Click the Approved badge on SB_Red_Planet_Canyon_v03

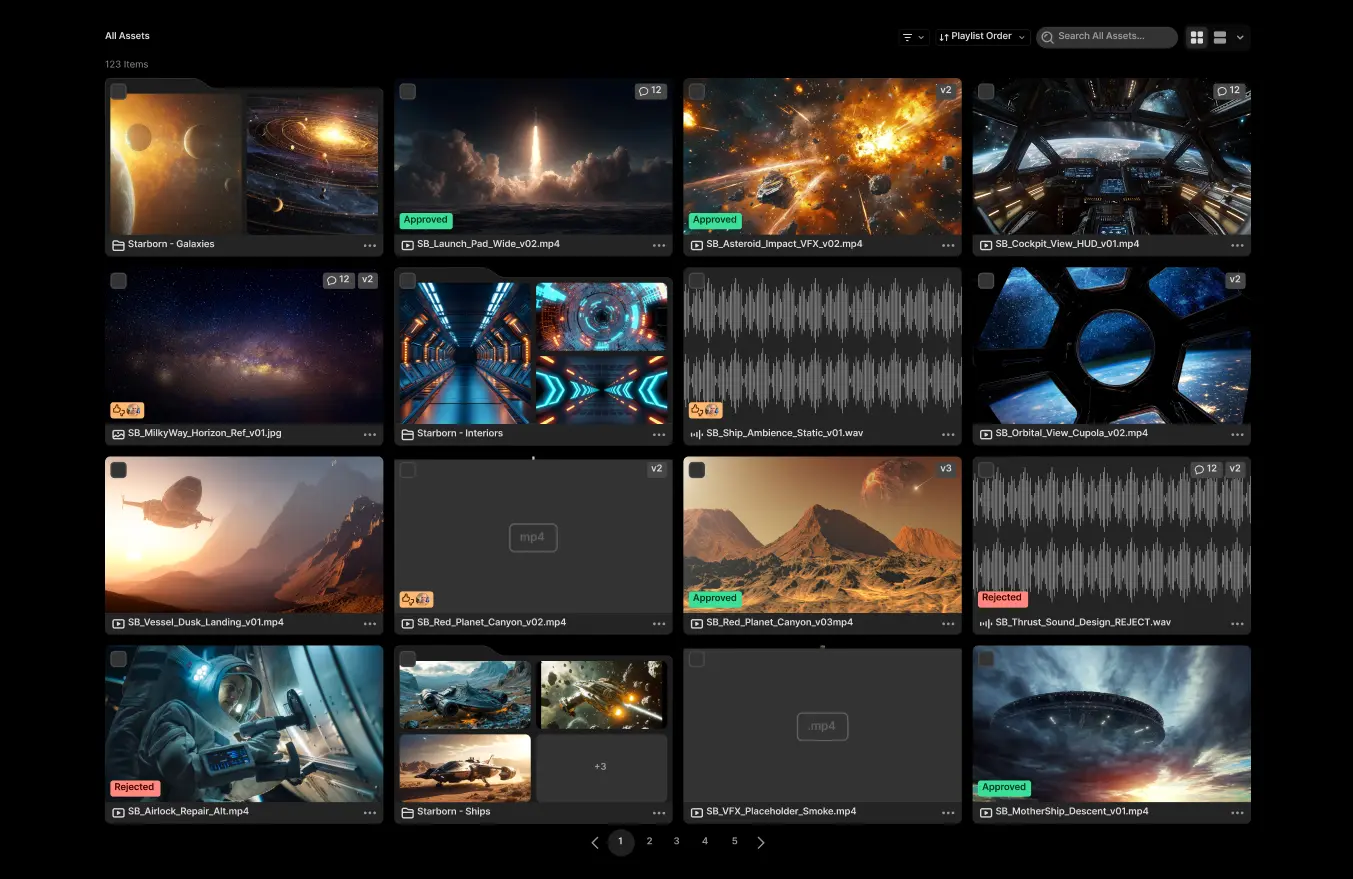click(x=714, y=598)
